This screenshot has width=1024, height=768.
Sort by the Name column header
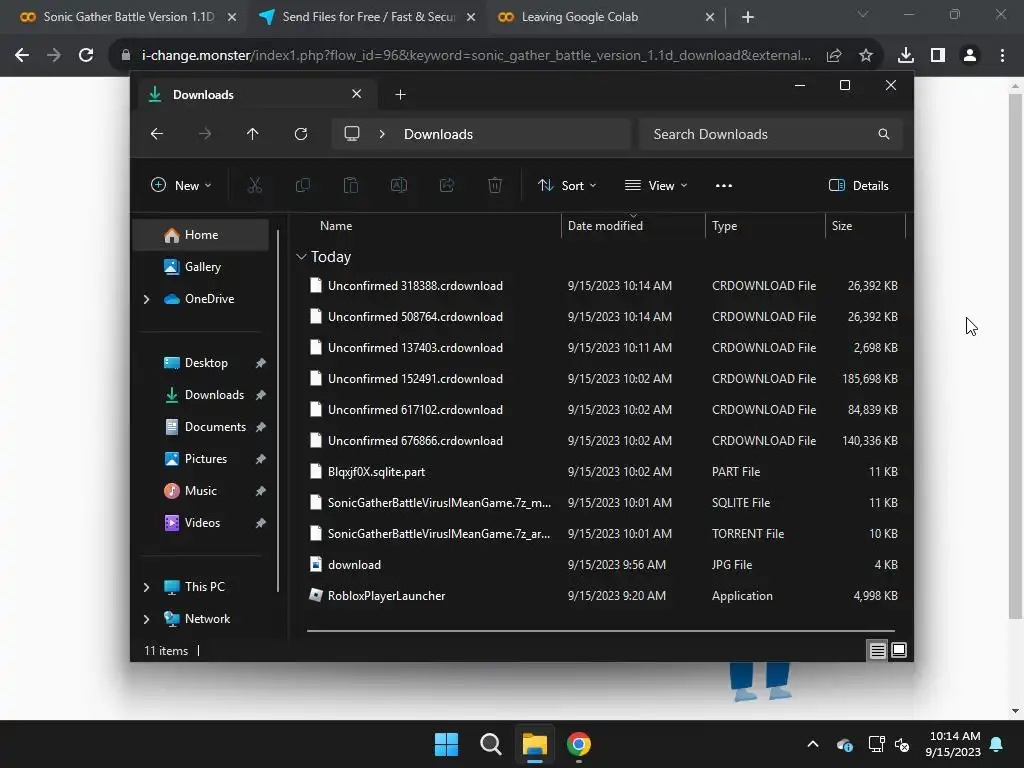[336, 226]
